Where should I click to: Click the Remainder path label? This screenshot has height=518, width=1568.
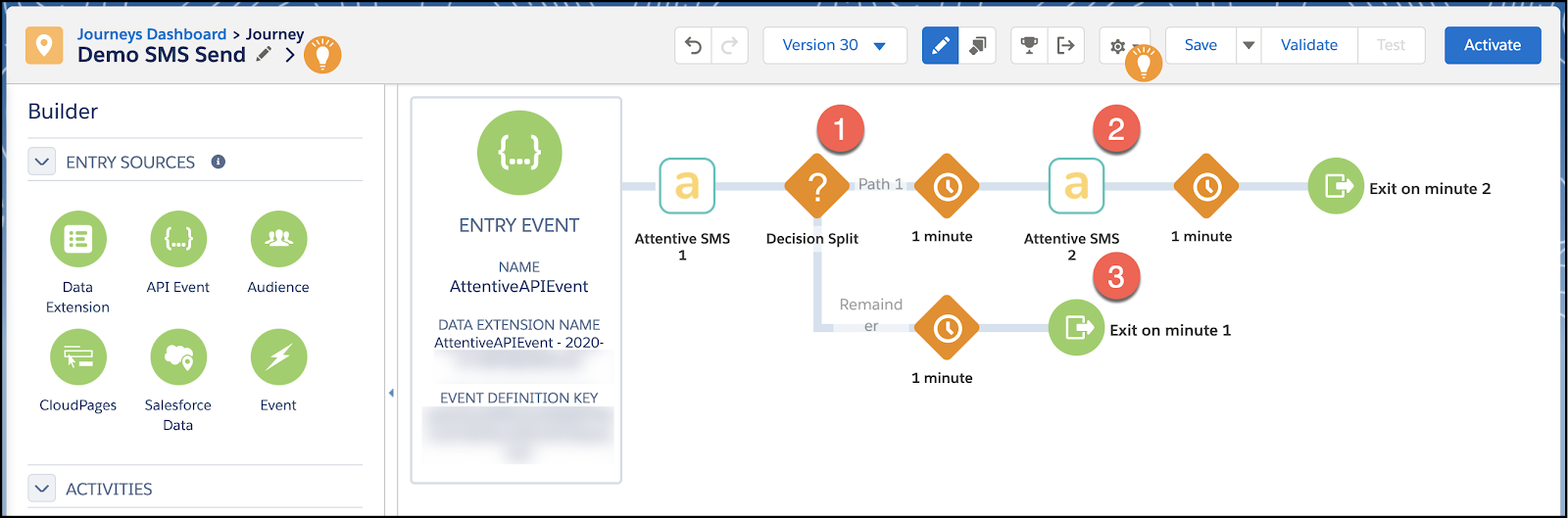(870, 315)
